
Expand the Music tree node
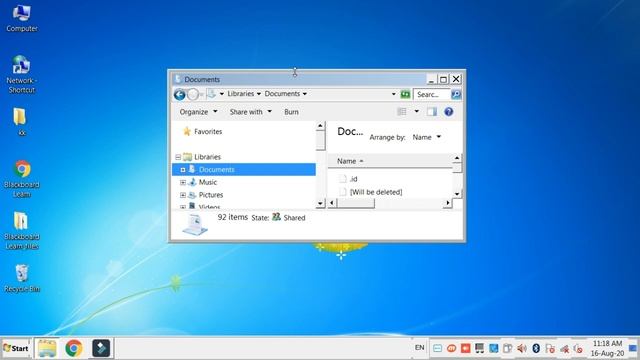point(183,182)
